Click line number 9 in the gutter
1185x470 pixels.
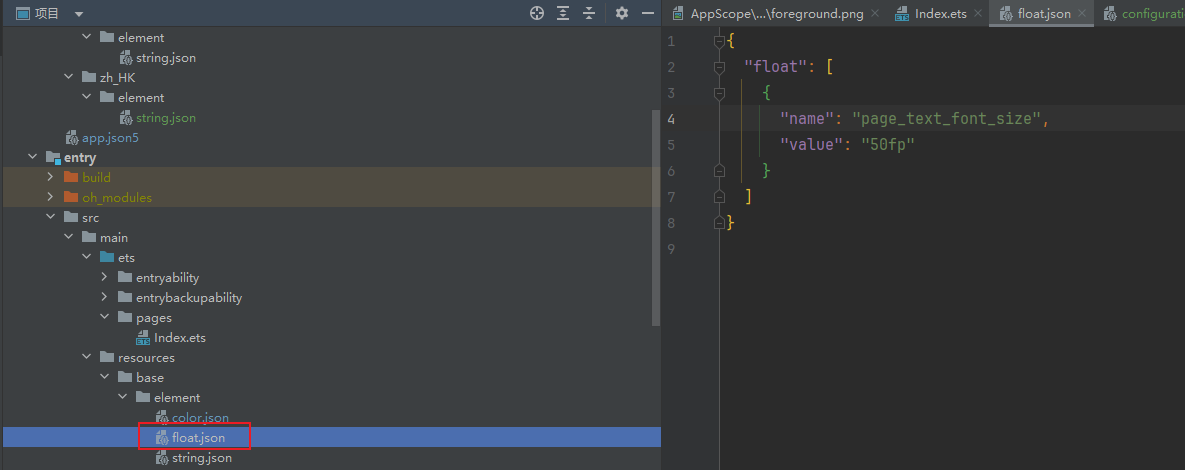click(672, 249)
